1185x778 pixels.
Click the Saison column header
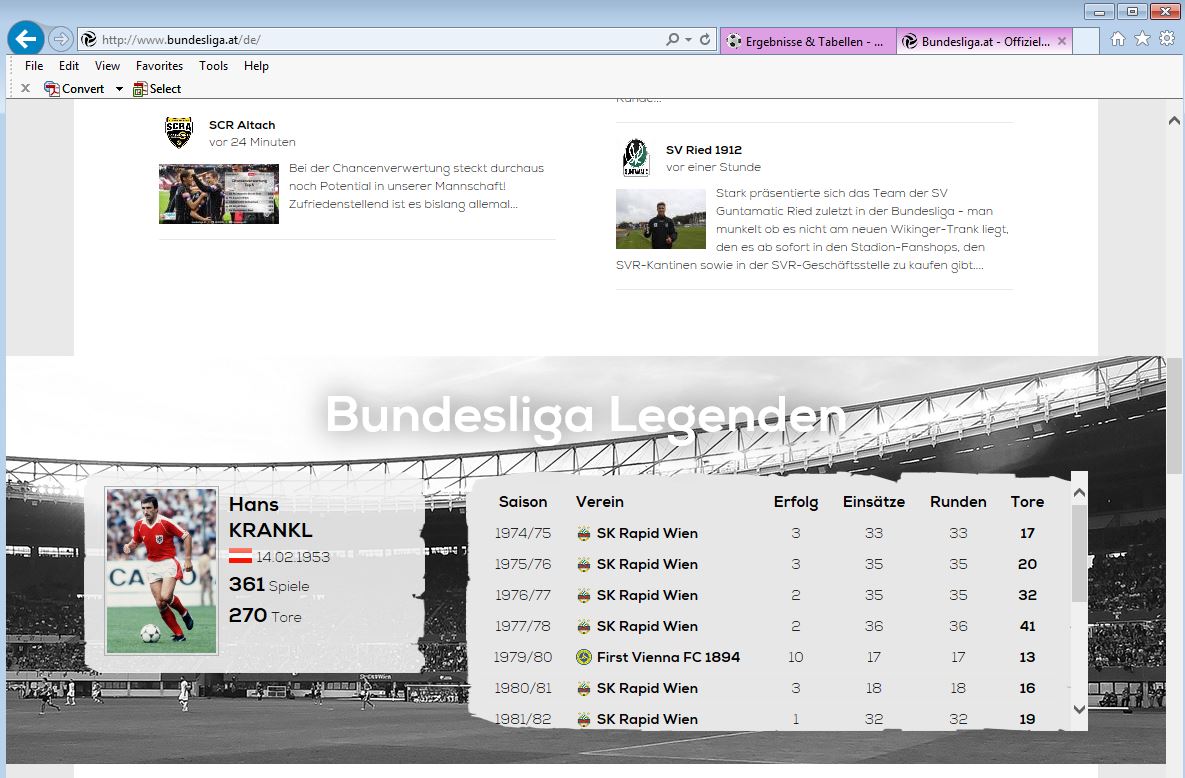[x=523, y=502]
